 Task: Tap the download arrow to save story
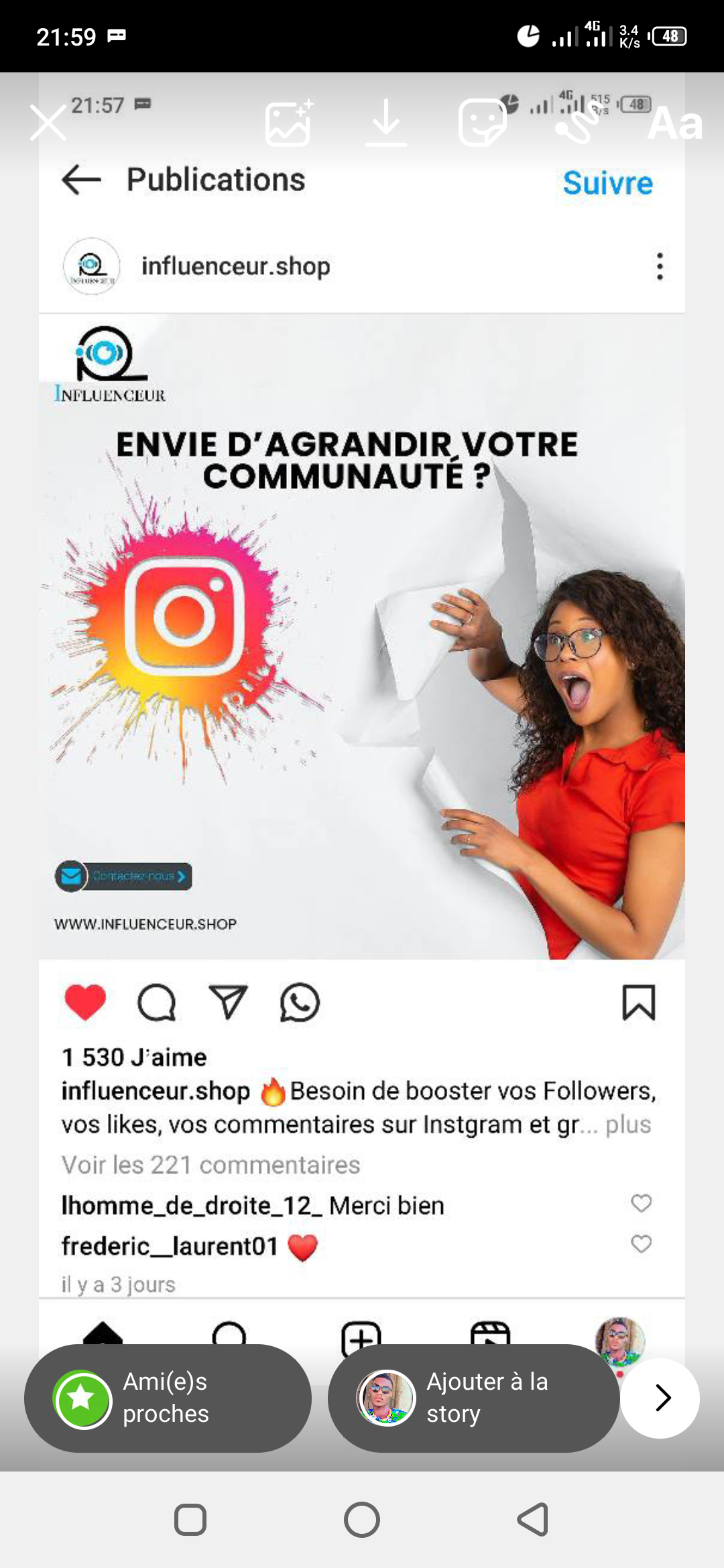[x=386, y=123]
